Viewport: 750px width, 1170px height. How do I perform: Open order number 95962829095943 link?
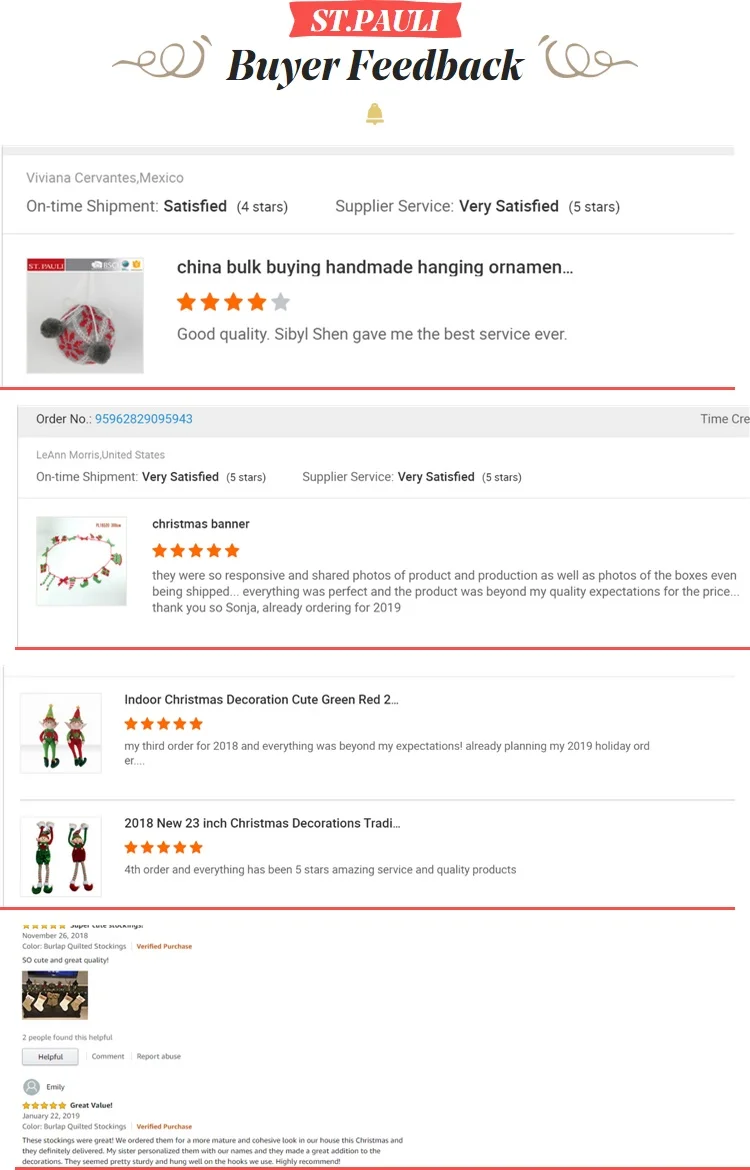143,419
